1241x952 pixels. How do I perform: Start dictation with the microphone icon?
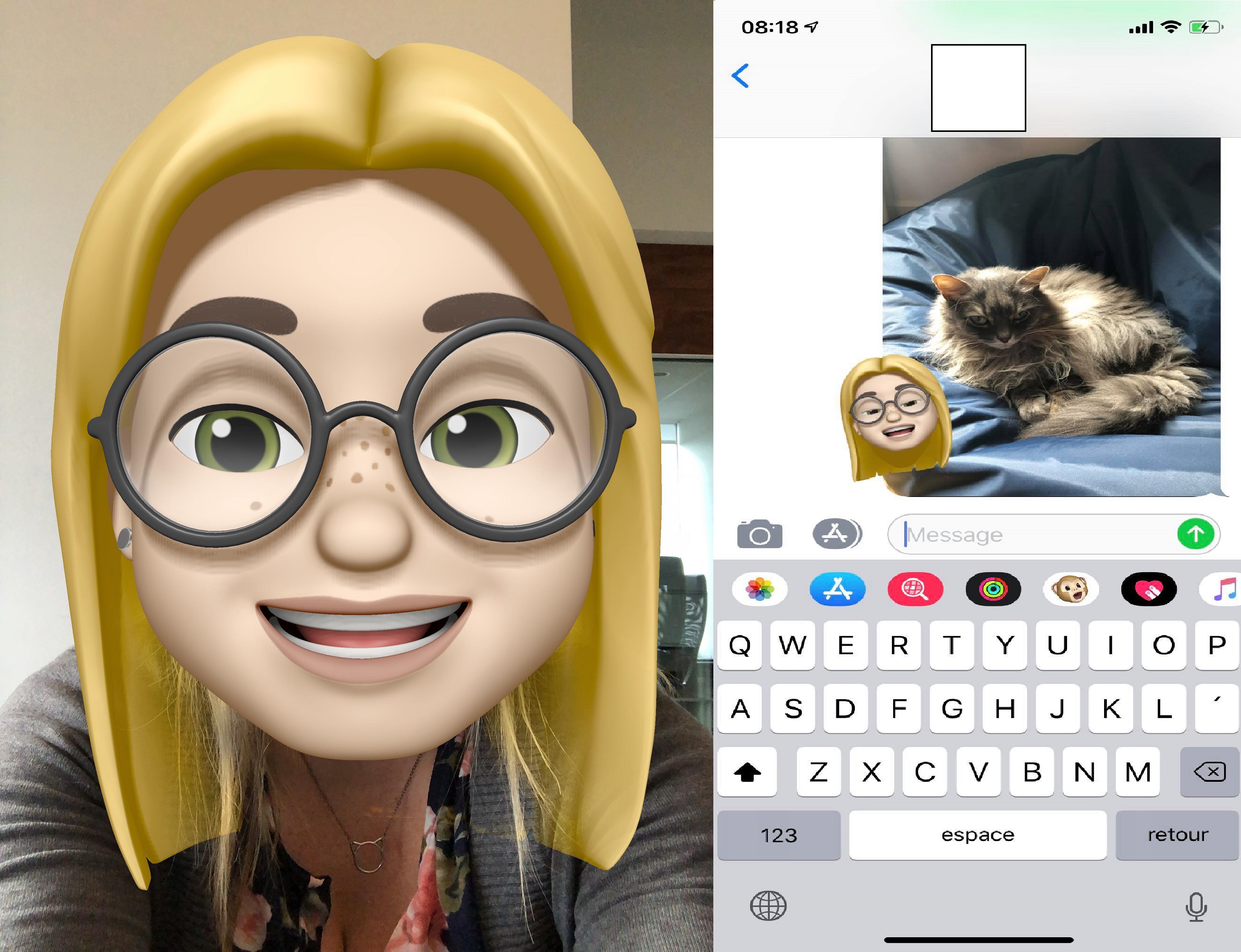[1196, 907]
